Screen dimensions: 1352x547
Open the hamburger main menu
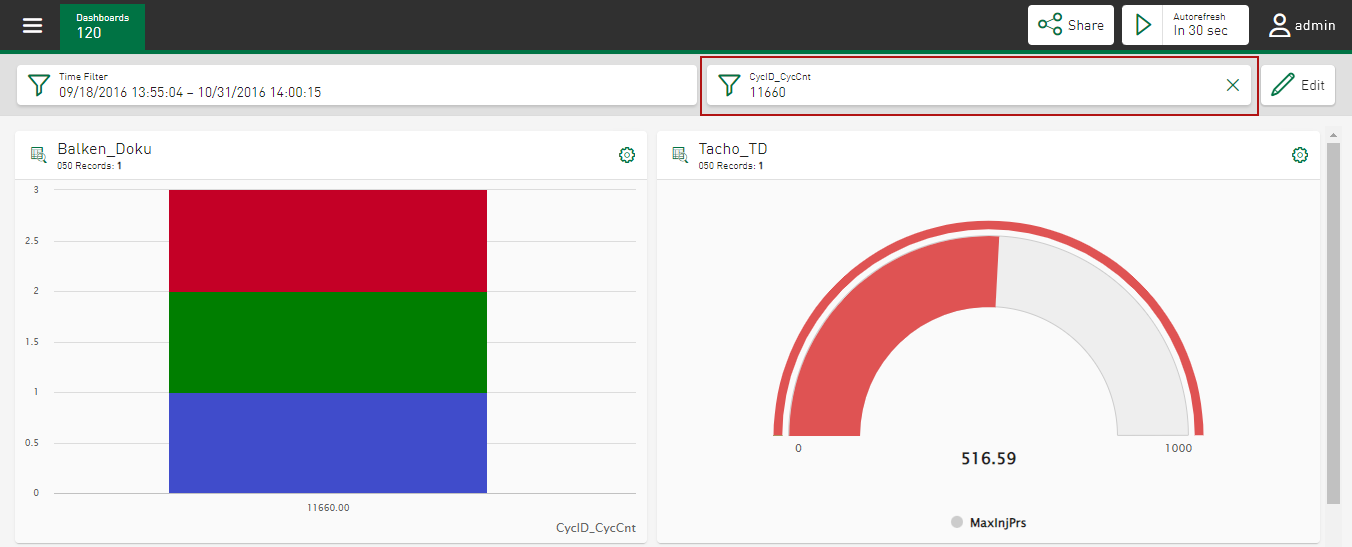click(x=33, y=25)
